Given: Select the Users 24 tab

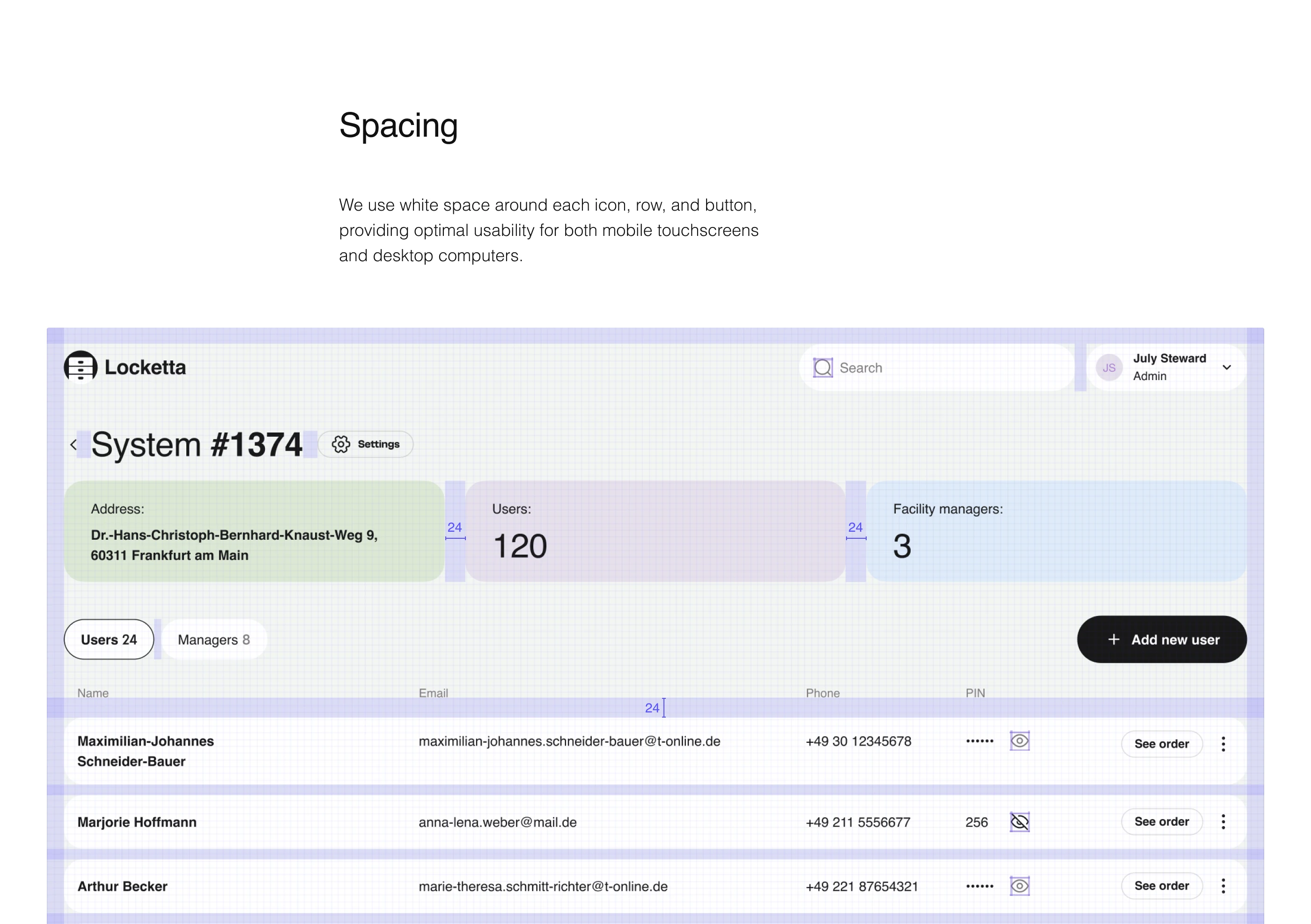Looking at the screenshot, I should pyautogui.click(x=109, y=639).
